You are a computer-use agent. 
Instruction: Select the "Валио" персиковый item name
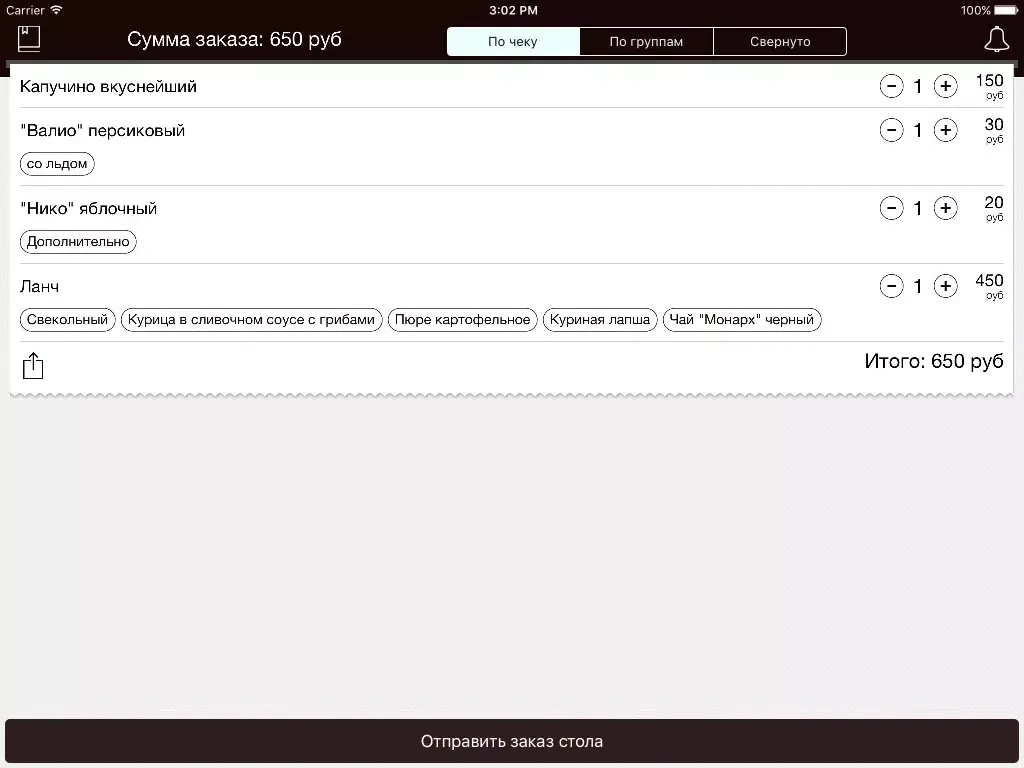pyautogui.click(x=103, y=131)
